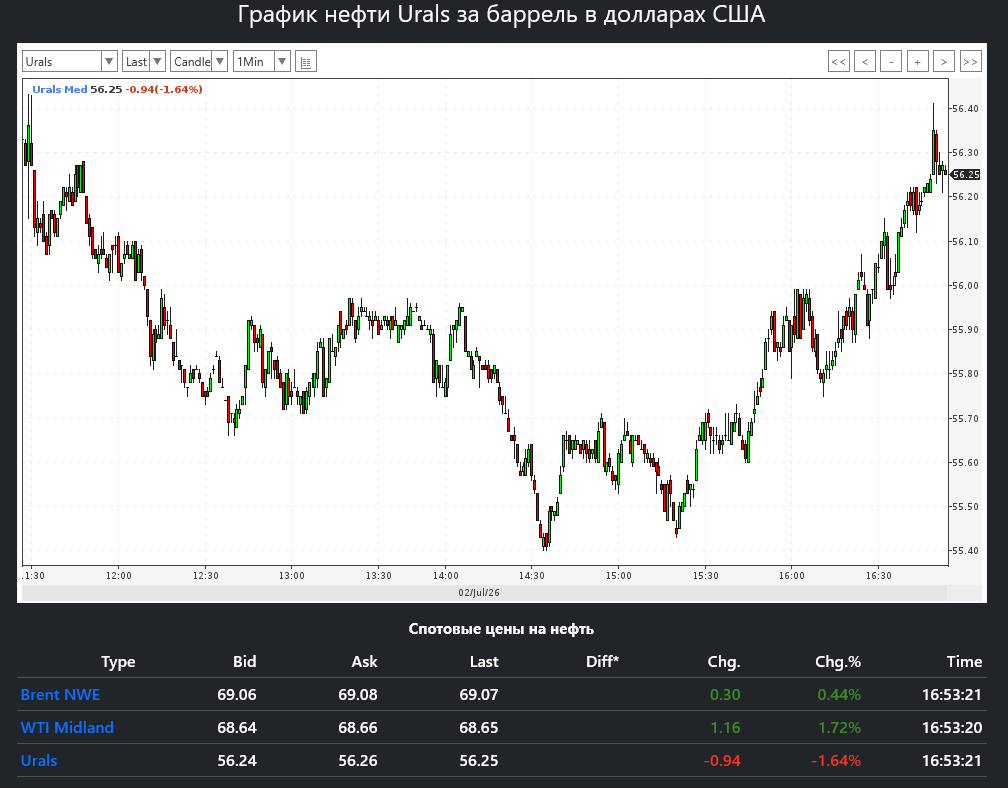The width and height of the screenshot is (1008, 788).
Task: Click the Chg.% column header
Action: [838, 661]
